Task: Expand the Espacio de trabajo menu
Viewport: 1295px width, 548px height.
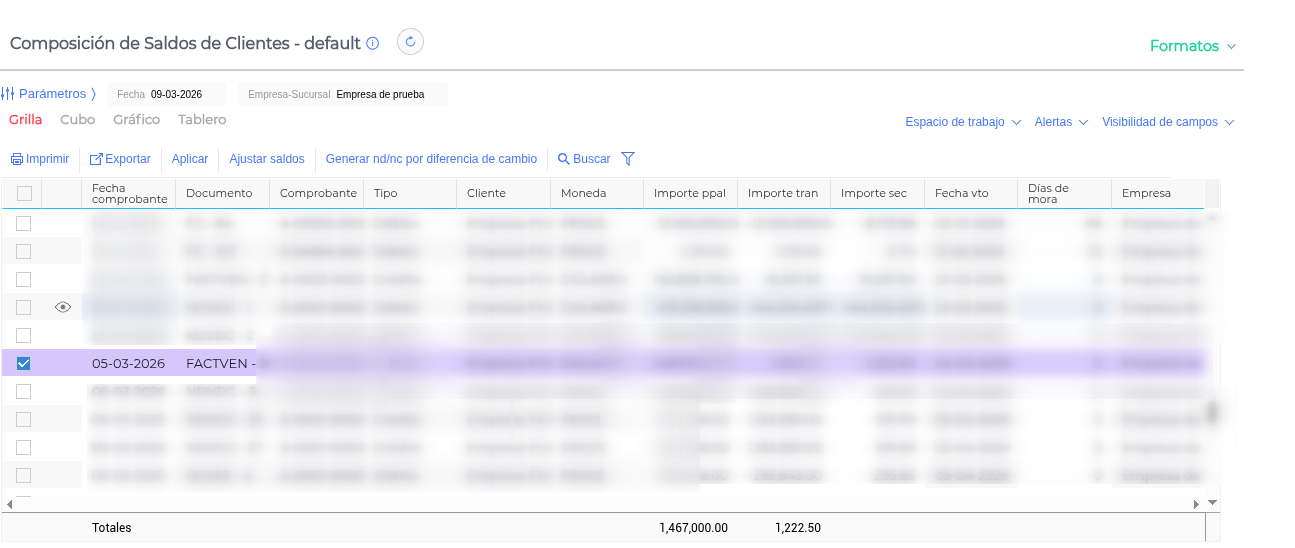Action: [x=962, y=122]
